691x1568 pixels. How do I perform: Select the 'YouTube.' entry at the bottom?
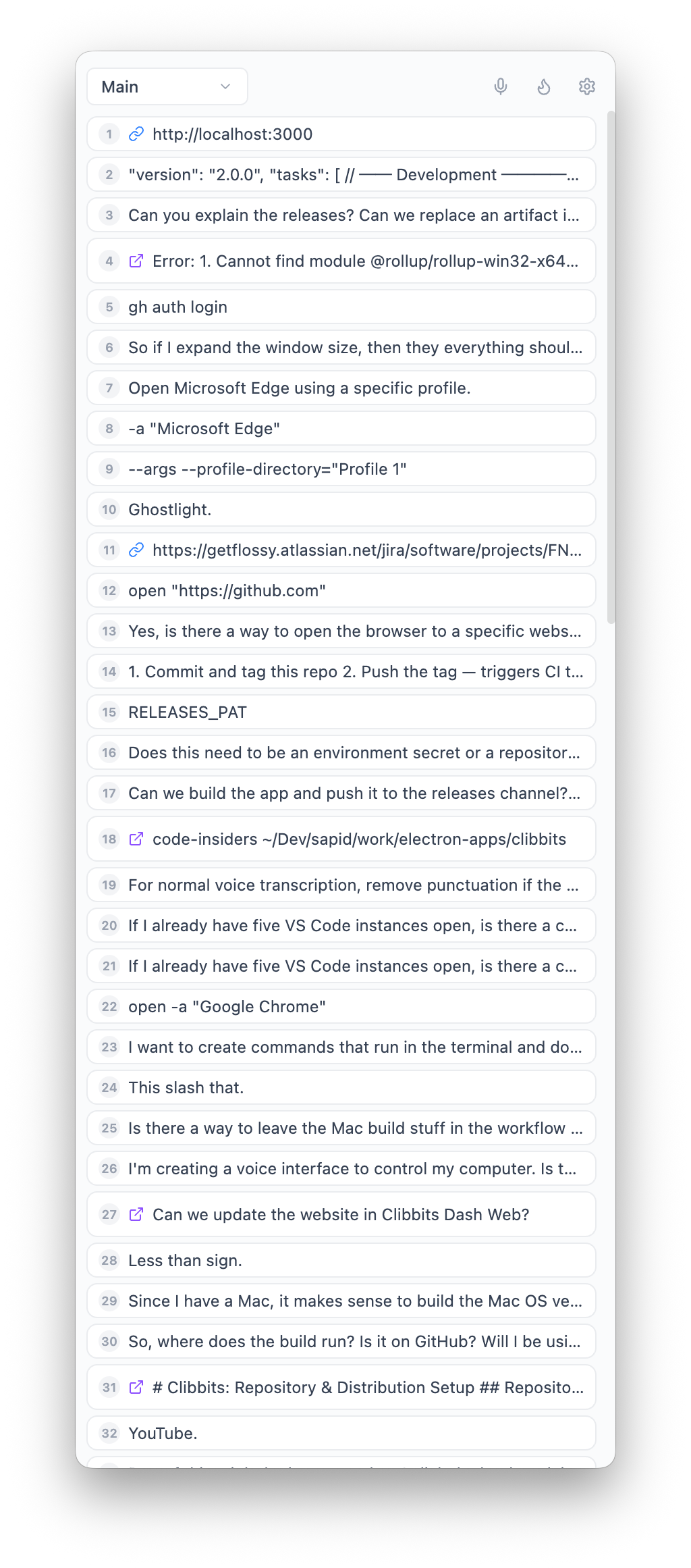tap(341, 1432)
